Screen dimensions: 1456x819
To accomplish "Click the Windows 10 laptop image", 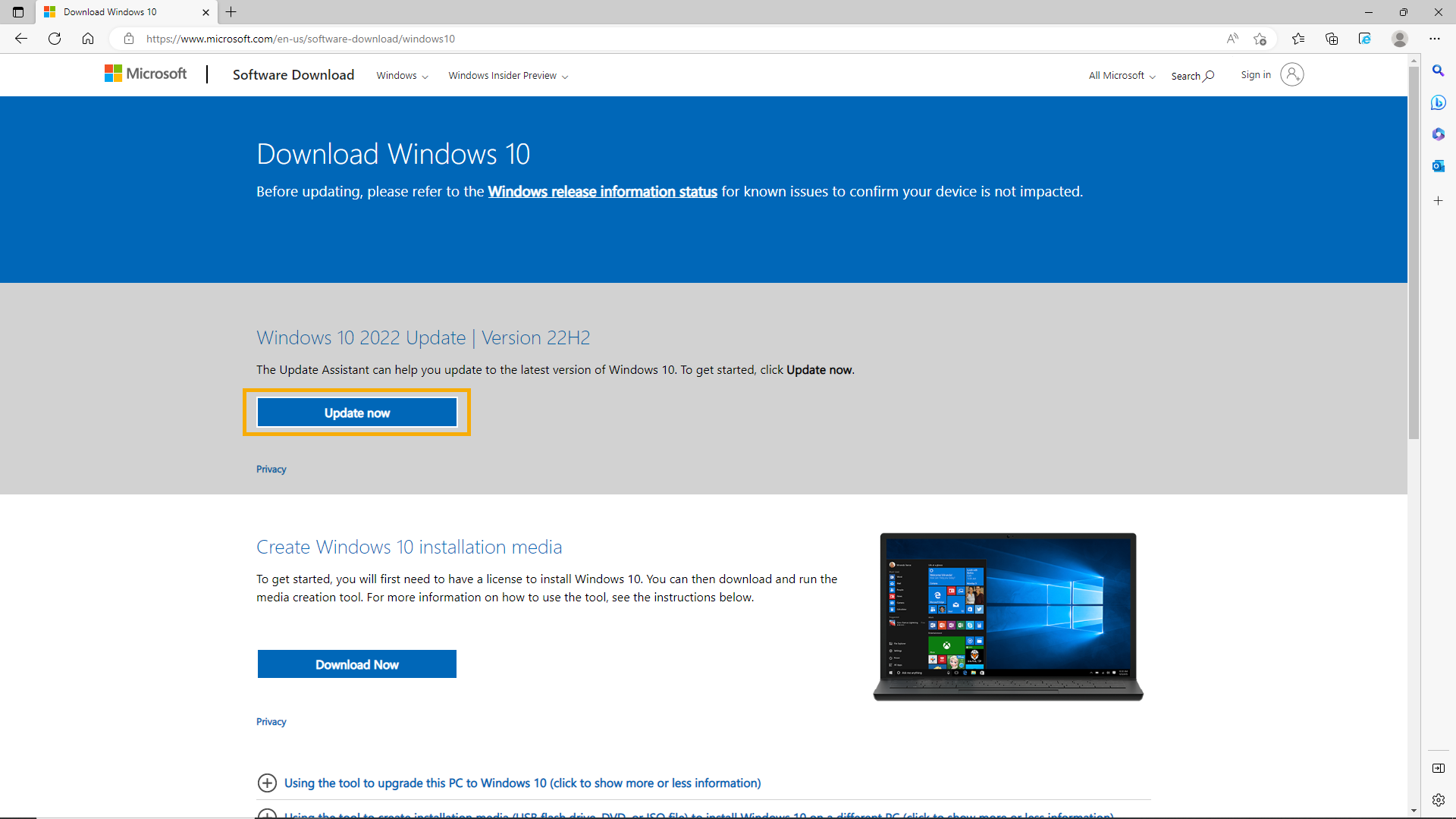I will point(1008,617).
